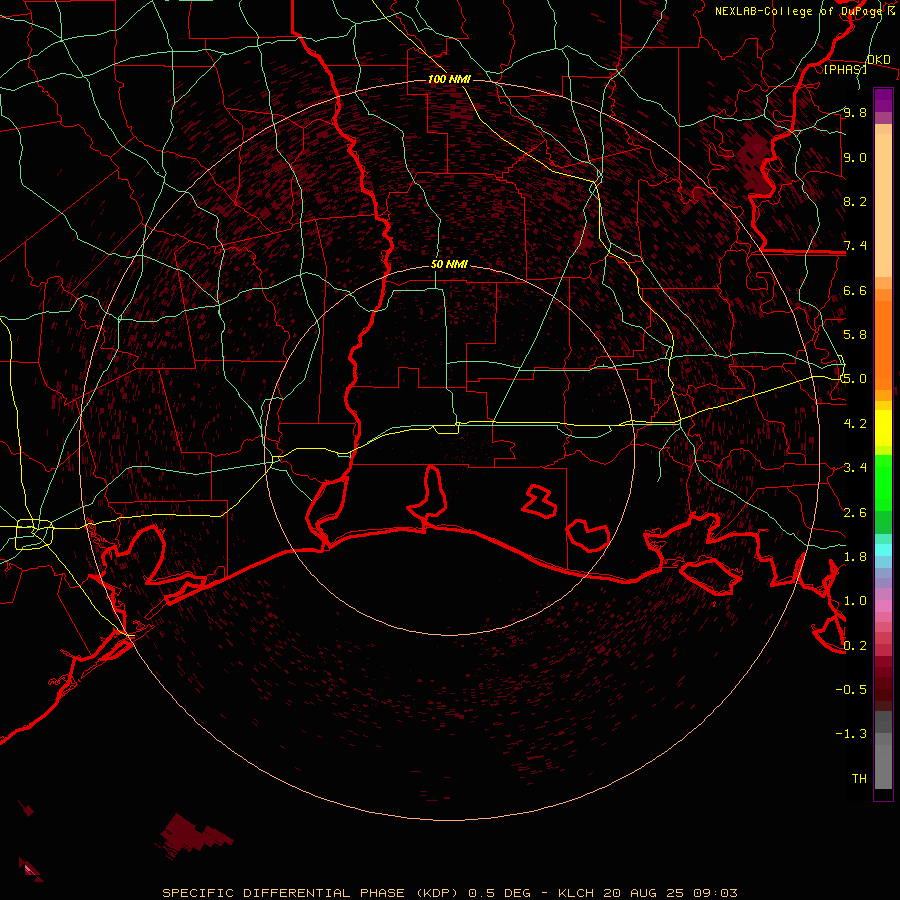Viewport: 900px width, 900px height.
Task: Click the "TH" label beside the color bar
Action: click(859, 778)
